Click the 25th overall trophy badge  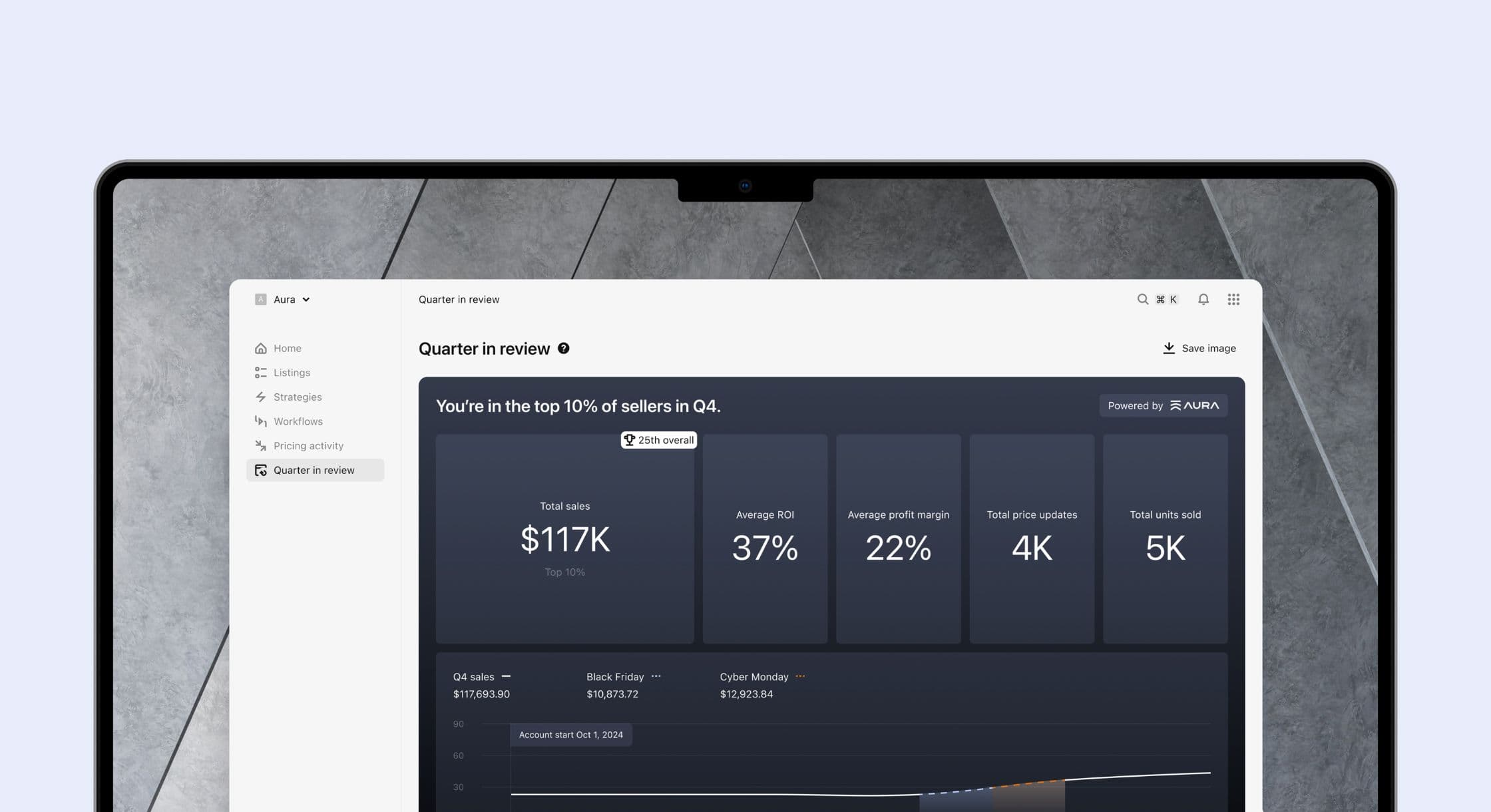pyautogui.click(x=658, y=440)
